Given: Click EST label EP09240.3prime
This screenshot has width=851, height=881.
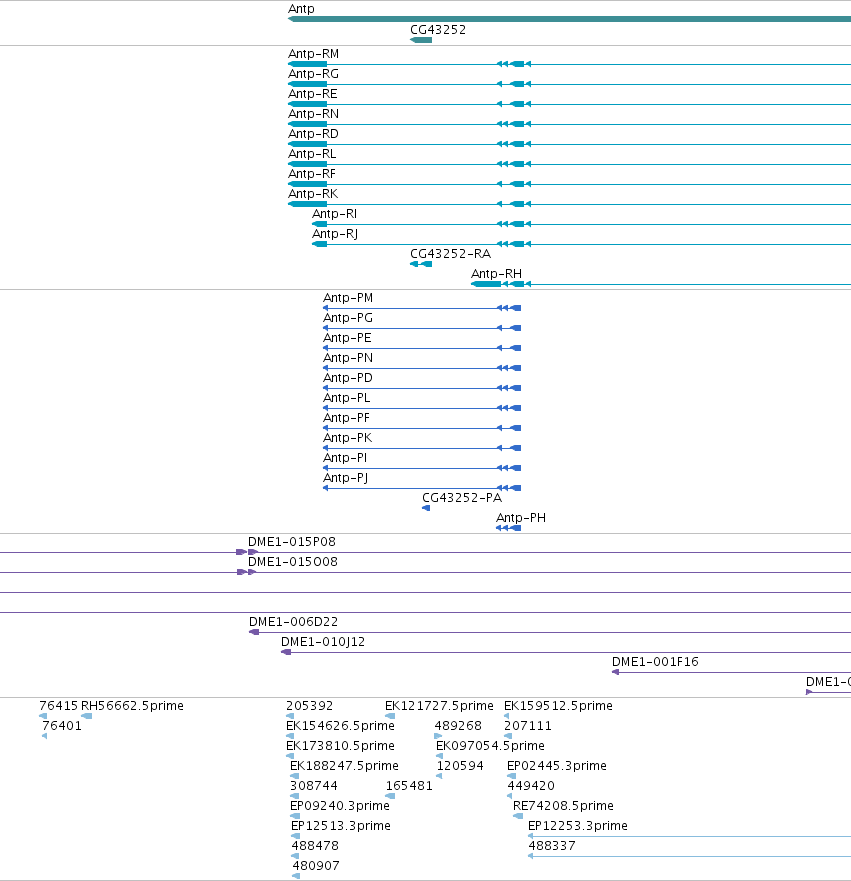Looking at the screenshot, I should point(340,806).
